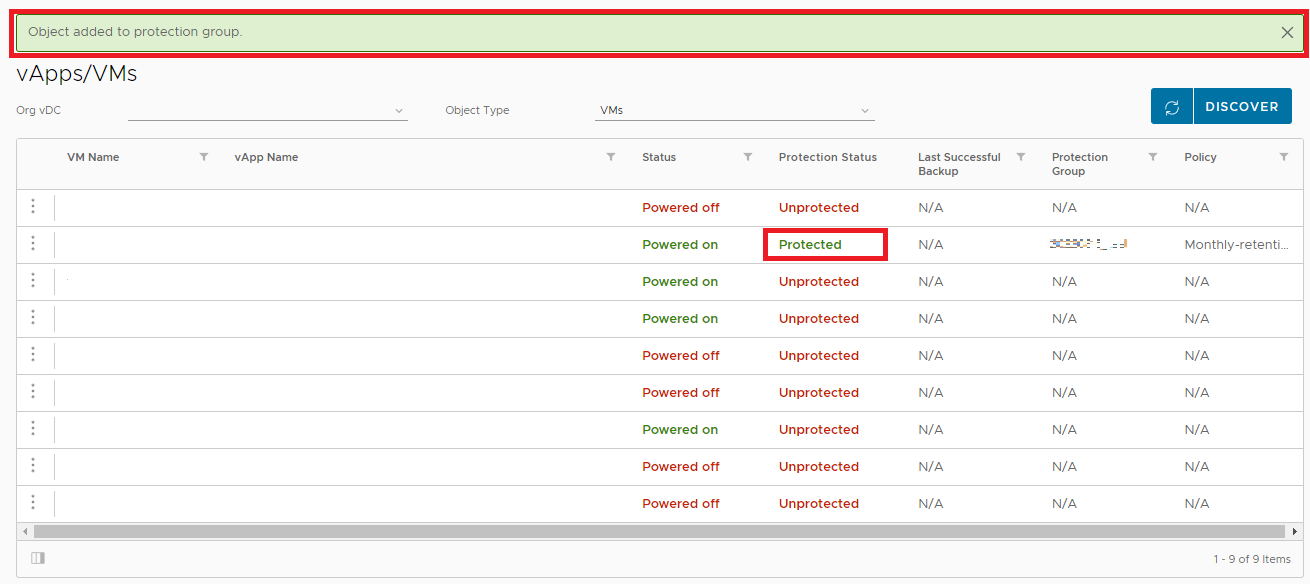Sort by the Protection Status header
This screenshot has height=584, width=1310.
click(827, 157)
